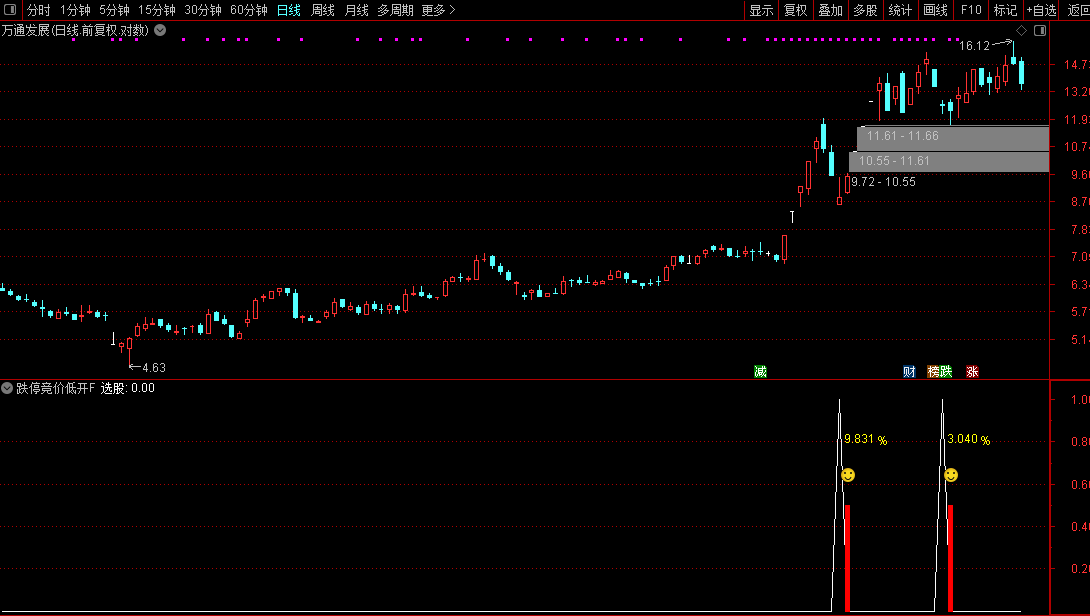
Task: Switch to 分时 intraday chart
Action: point(39,10)
